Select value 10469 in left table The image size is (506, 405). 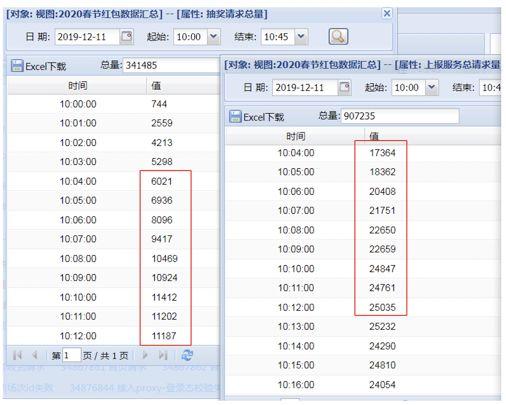point(165,259)
